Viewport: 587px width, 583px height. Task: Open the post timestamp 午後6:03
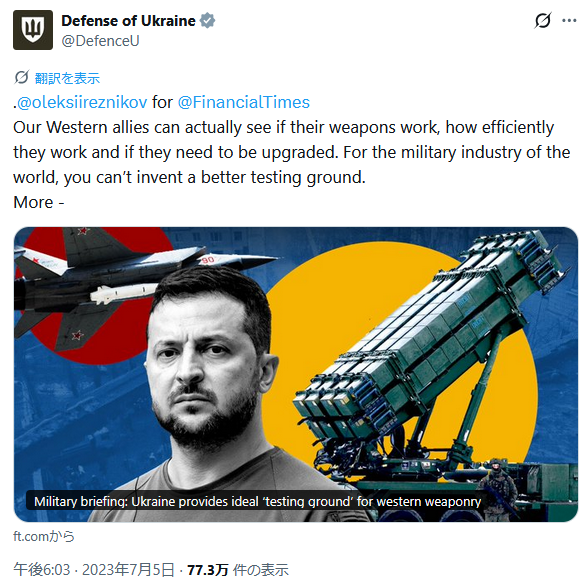pos(42,570)
